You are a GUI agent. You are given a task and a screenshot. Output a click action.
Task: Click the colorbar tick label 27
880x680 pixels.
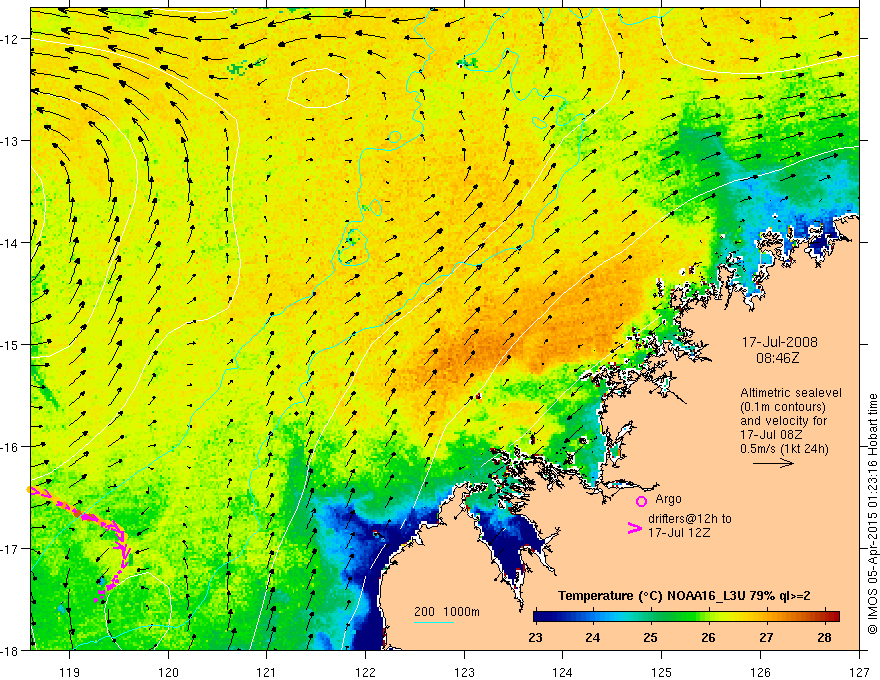point(766,637)
